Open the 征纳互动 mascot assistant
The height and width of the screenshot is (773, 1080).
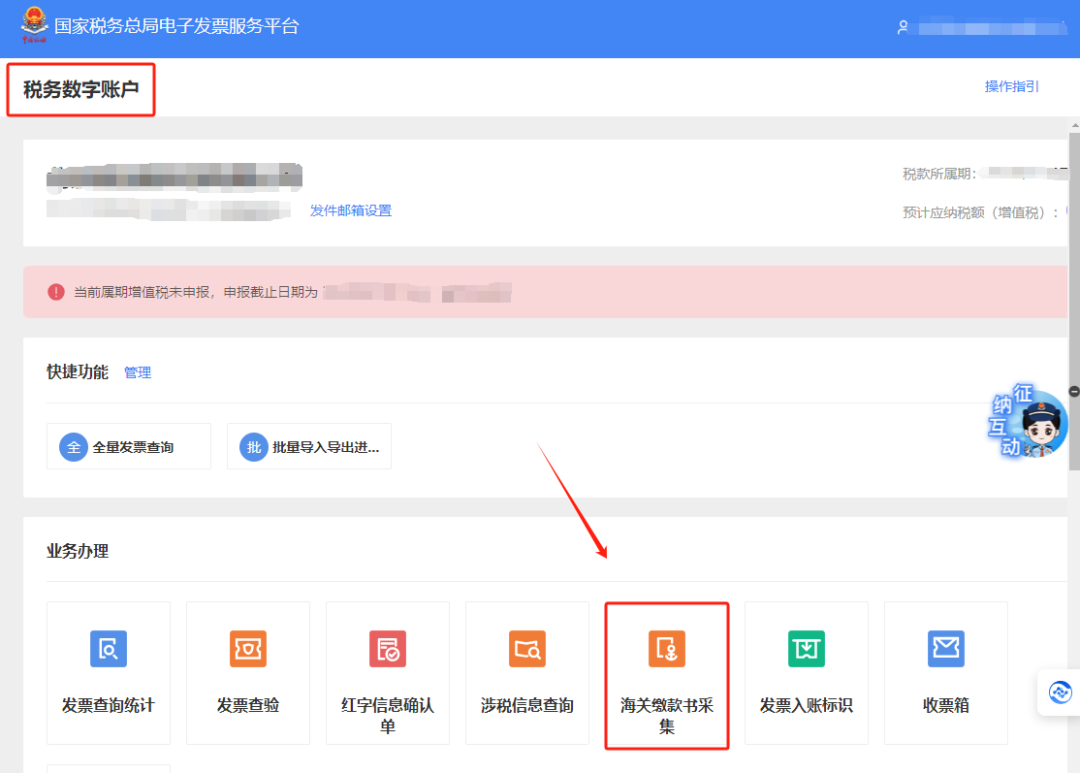[1029, 421]
